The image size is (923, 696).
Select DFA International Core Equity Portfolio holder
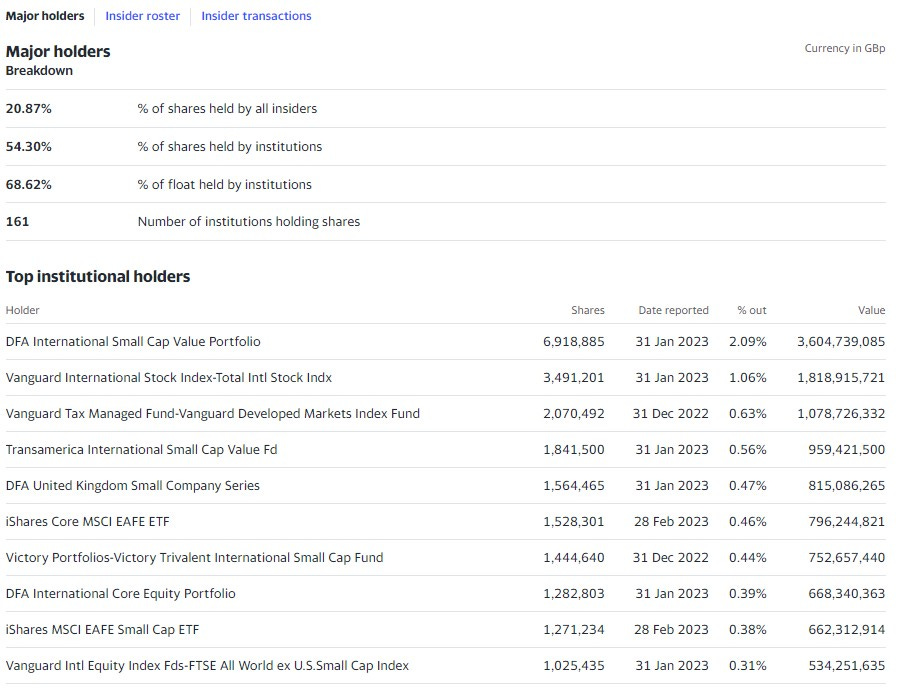tap(121, 594)
